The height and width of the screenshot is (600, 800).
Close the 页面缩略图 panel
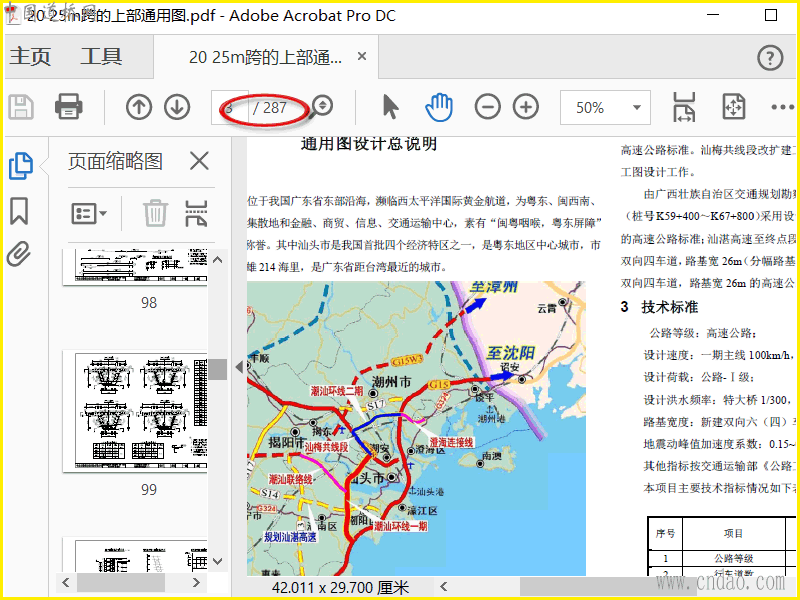pos(199,161)
